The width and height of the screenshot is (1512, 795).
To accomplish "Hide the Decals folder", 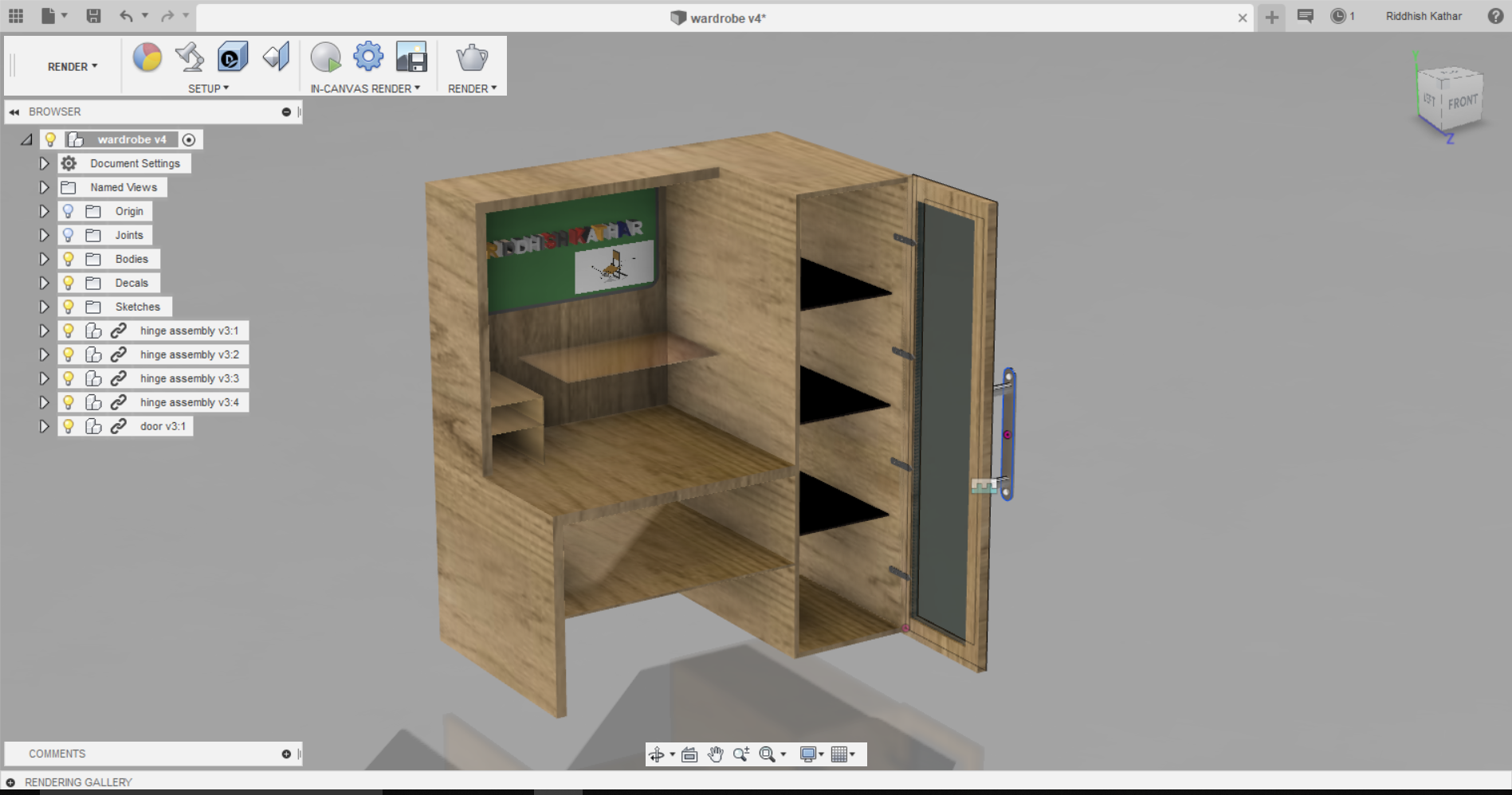I will 69,283.
